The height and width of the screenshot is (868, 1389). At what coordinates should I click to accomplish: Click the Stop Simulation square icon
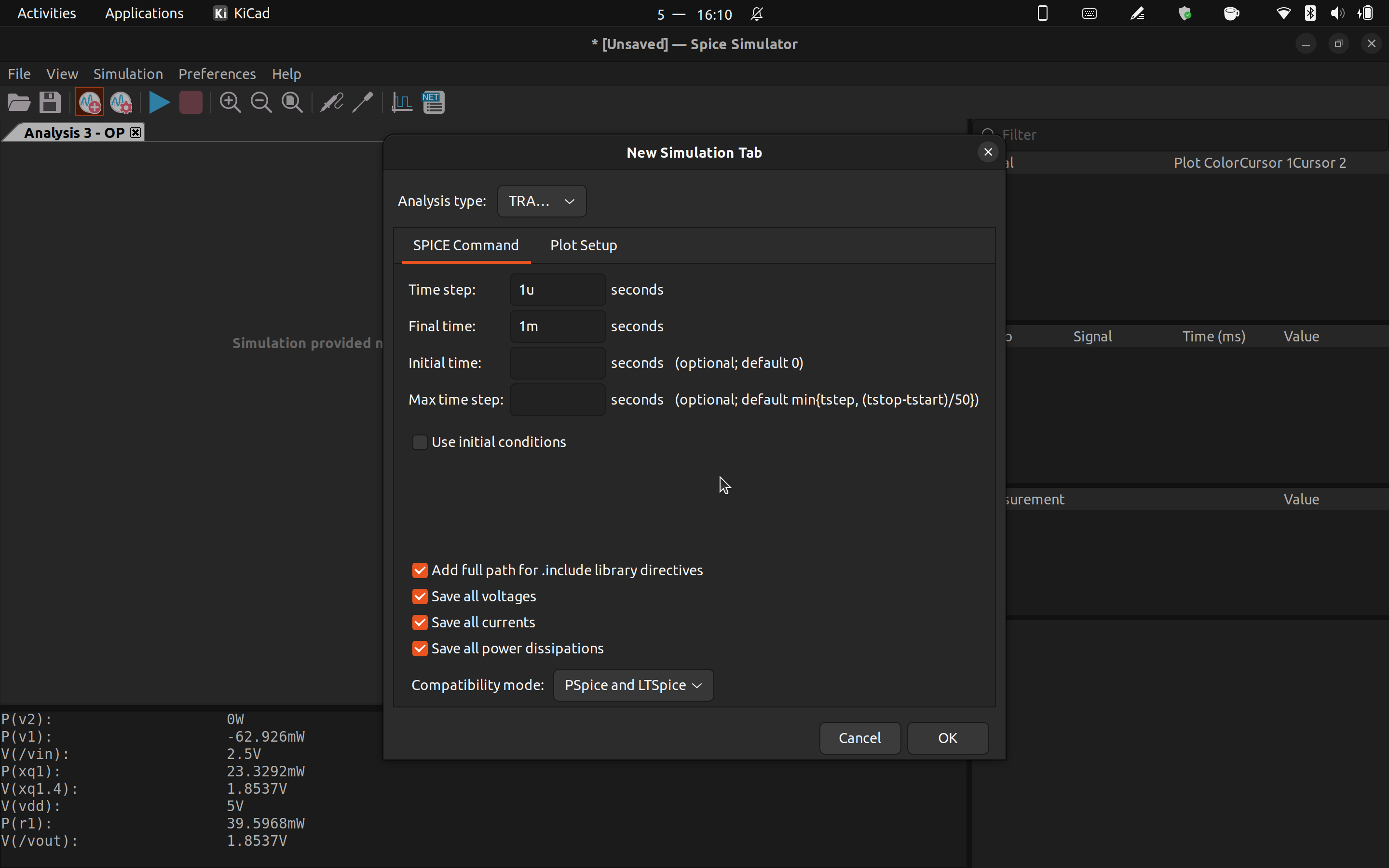pos(191,103)
